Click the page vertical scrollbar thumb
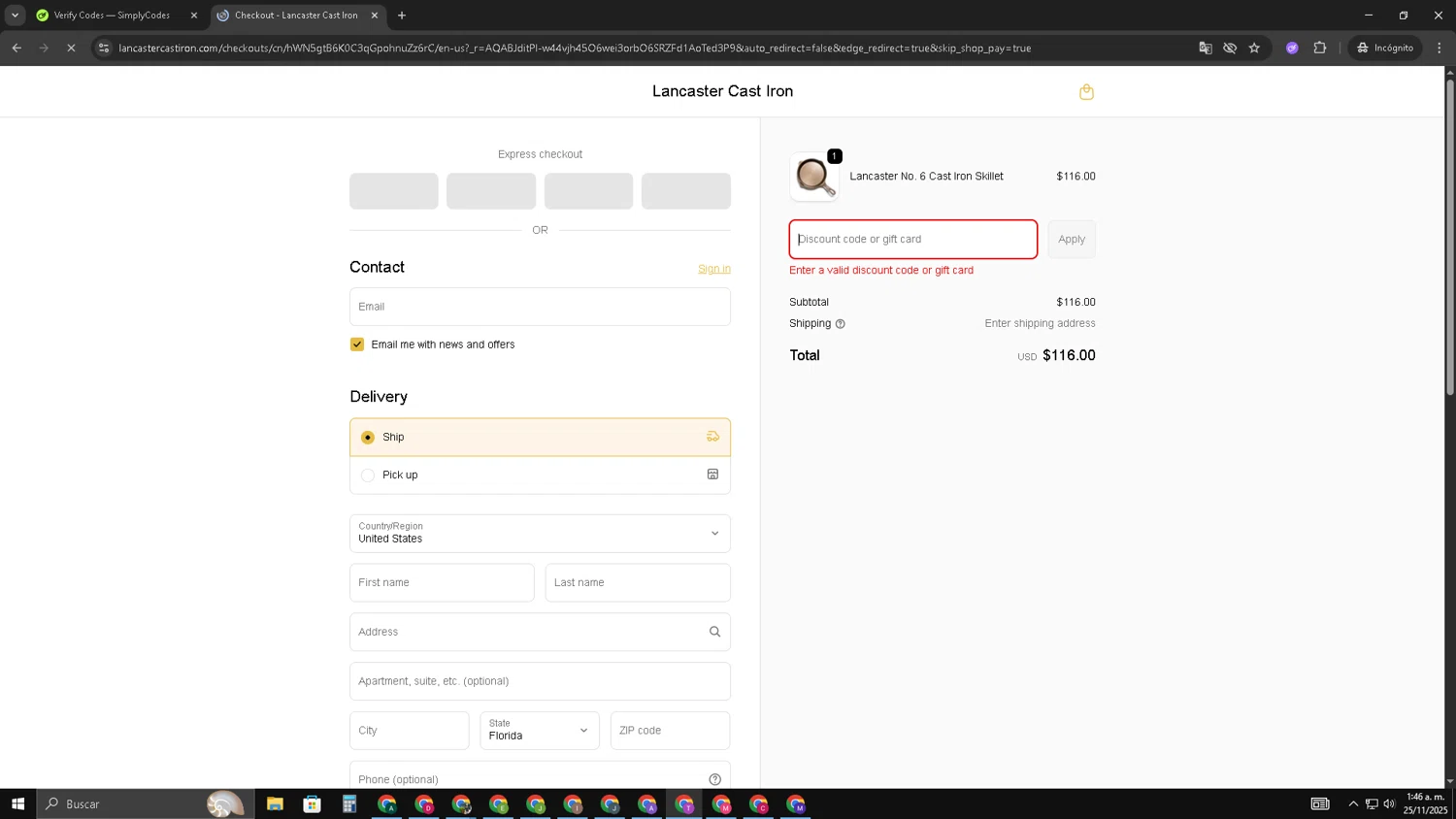Image resolution: width=1456 pixels, height=819 pixels. pyautogui.click(x=1450, y=236)
